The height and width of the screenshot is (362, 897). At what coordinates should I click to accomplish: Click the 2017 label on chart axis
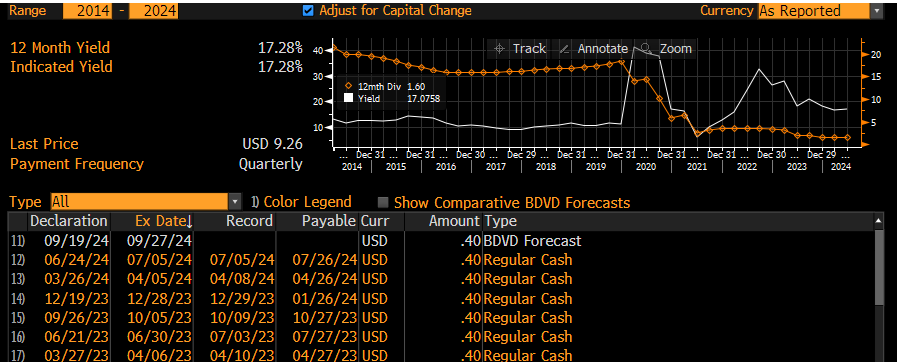[x=495, y=166]
